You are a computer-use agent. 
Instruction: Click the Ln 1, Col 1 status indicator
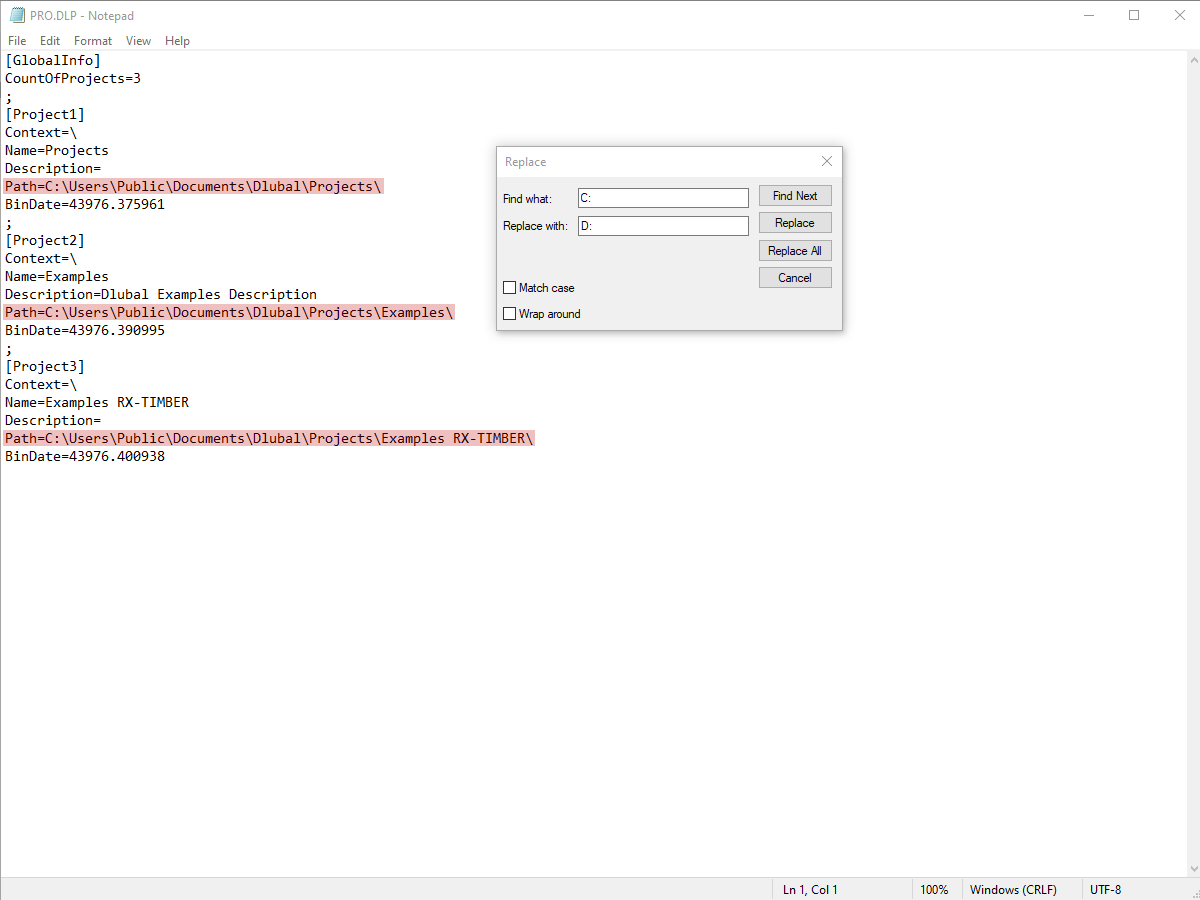pyautogui.click(x=809, y=889)
